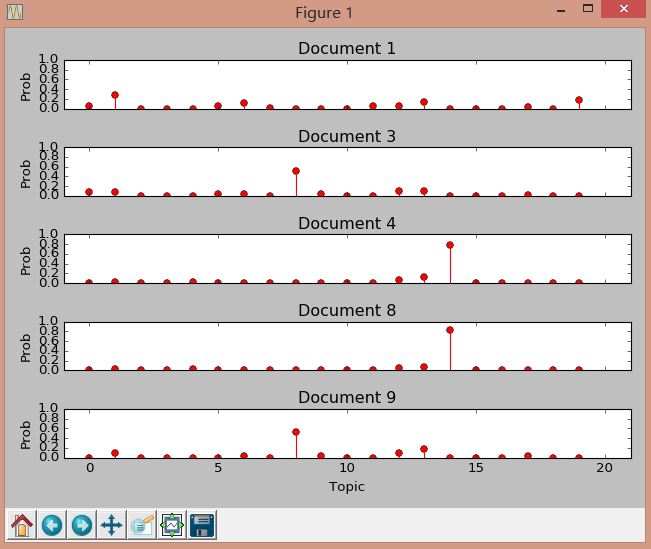This screenshot has height=549, width=651.
Task: Click Document 9's marker at topic 13
Action: pyautogui.click(x=424, y=449)
